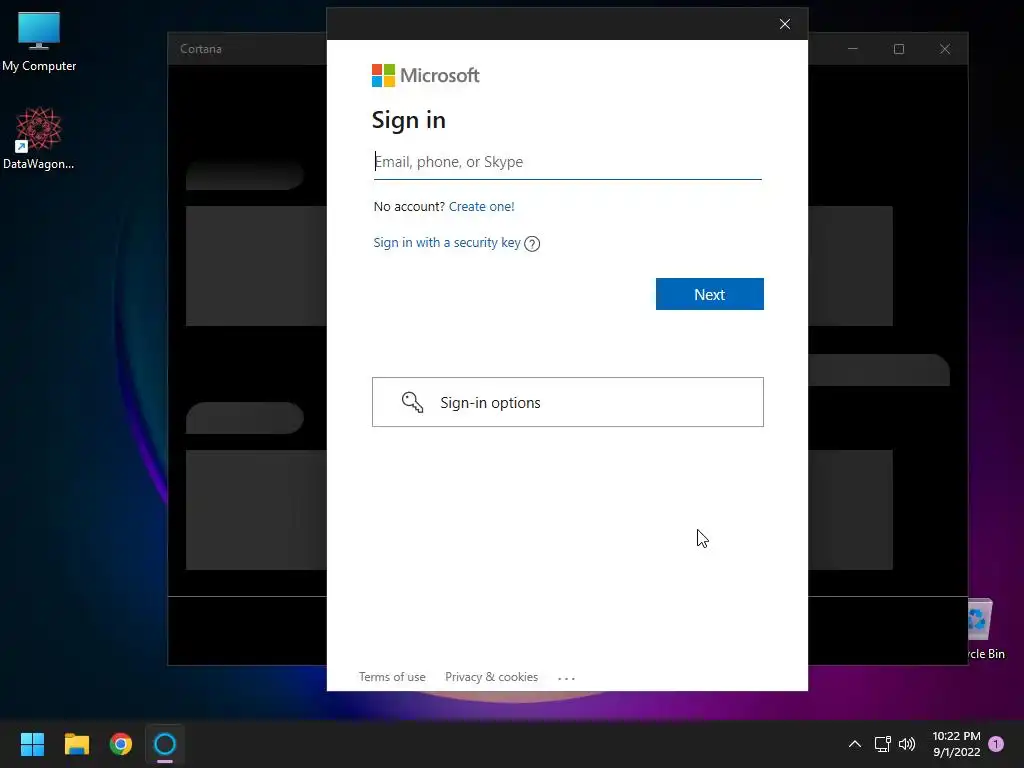The height and width of the screenshot is (768, 1024).
Task: Select the DataWagon desktop shortcut
Action: click(x=39, y=138)
